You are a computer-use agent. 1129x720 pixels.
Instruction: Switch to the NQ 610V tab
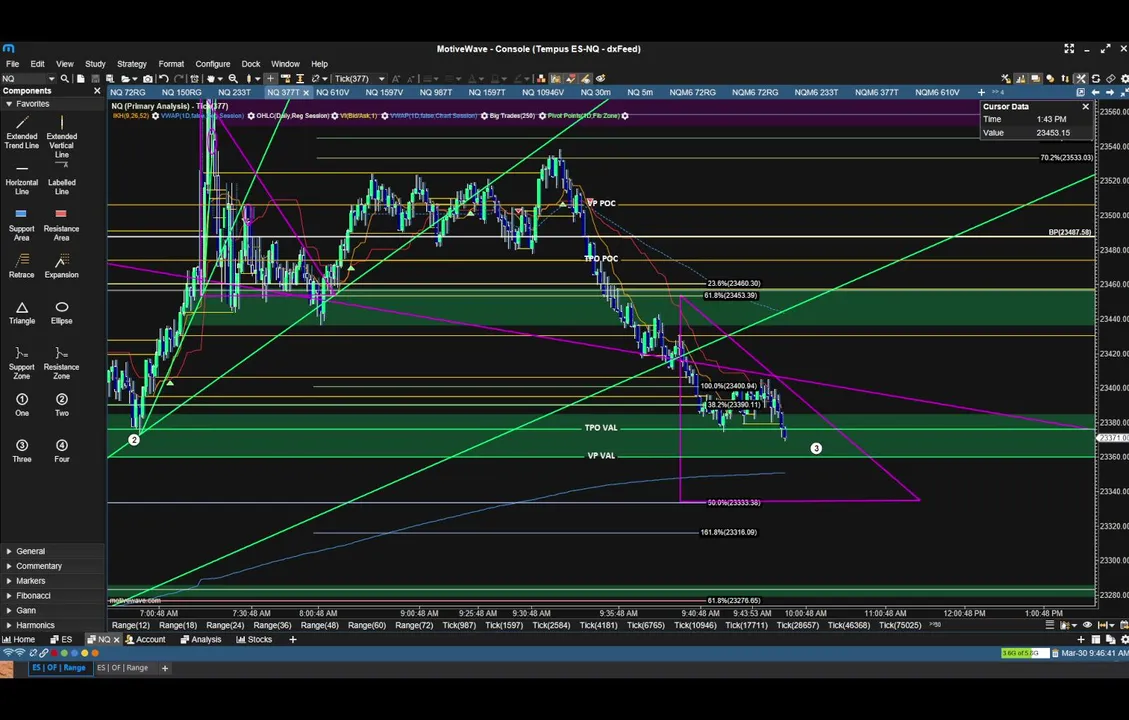click(333, 92)
